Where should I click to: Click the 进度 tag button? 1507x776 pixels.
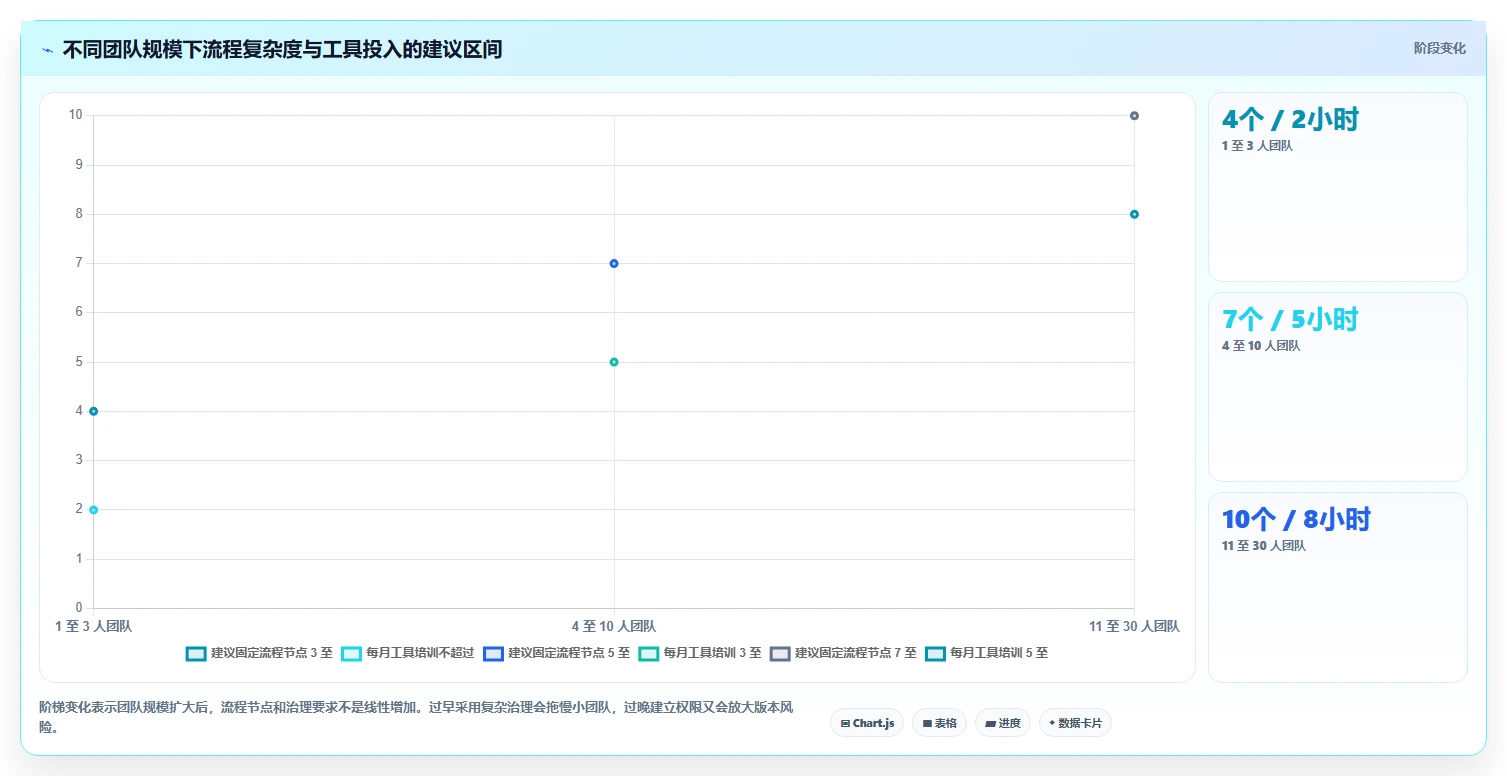click(1003, 723)
